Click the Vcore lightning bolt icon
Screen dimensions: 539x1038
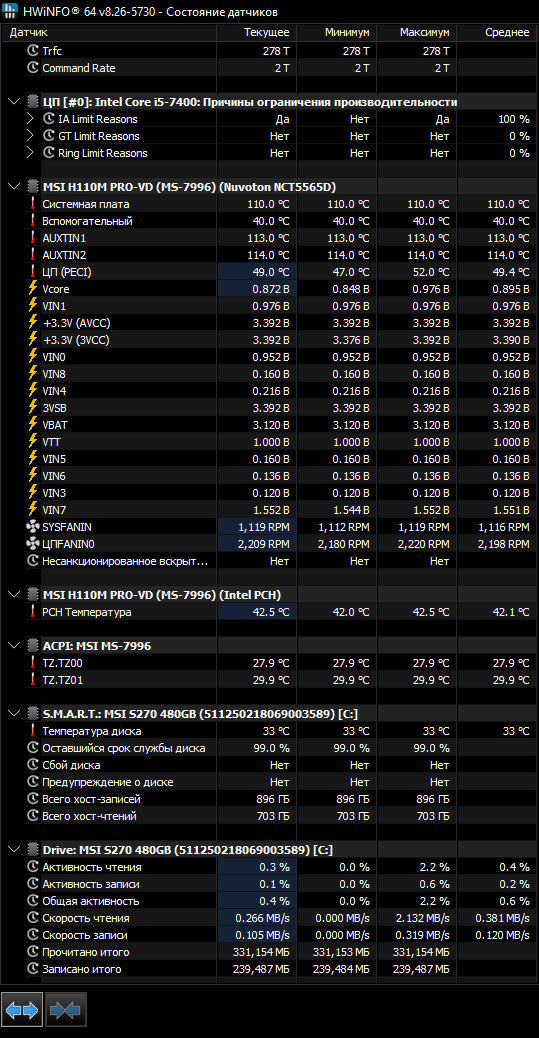click(32, 289)
